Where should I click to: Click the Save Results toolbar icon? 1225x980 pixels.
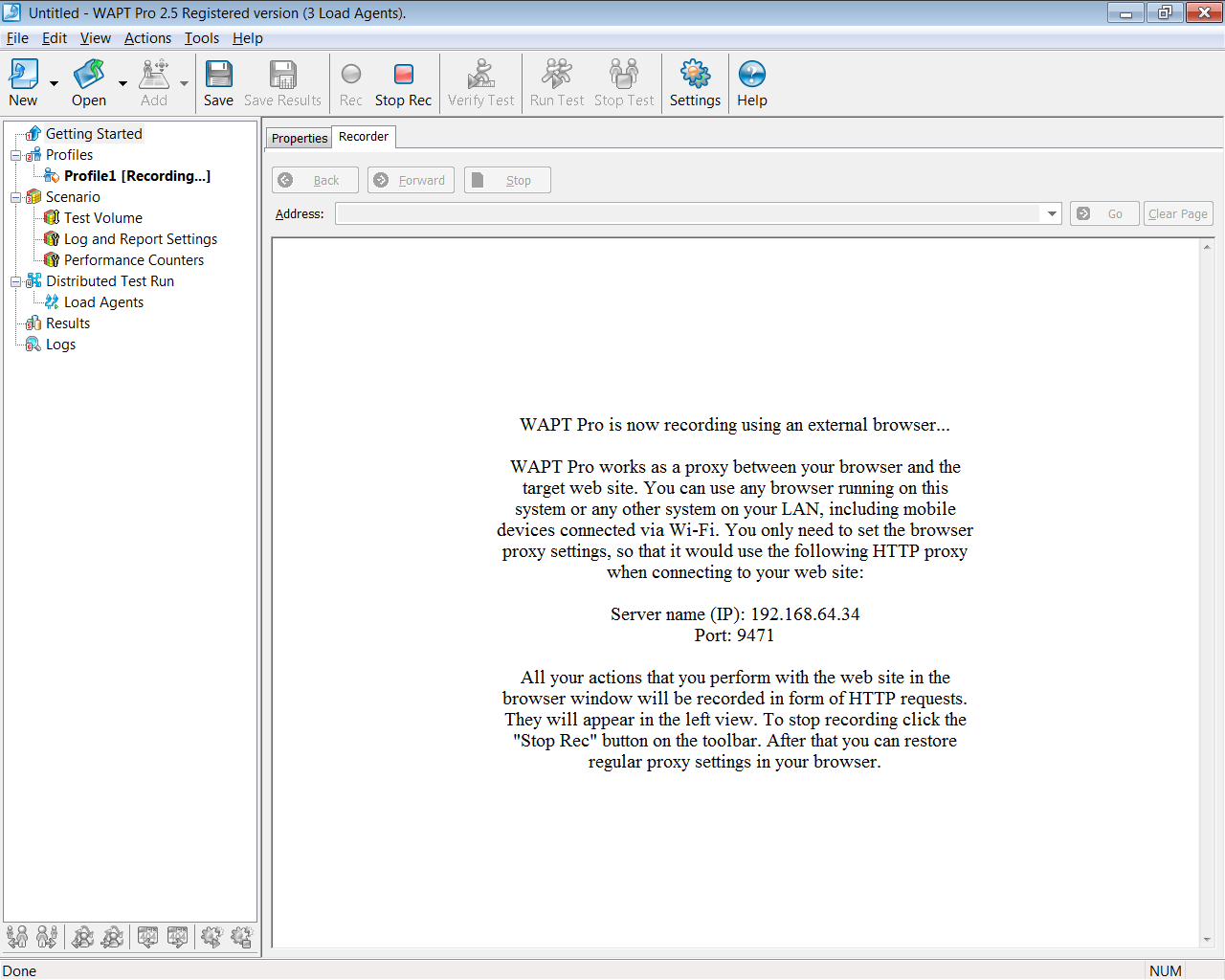pyautogui.click(x=282, y=83)
